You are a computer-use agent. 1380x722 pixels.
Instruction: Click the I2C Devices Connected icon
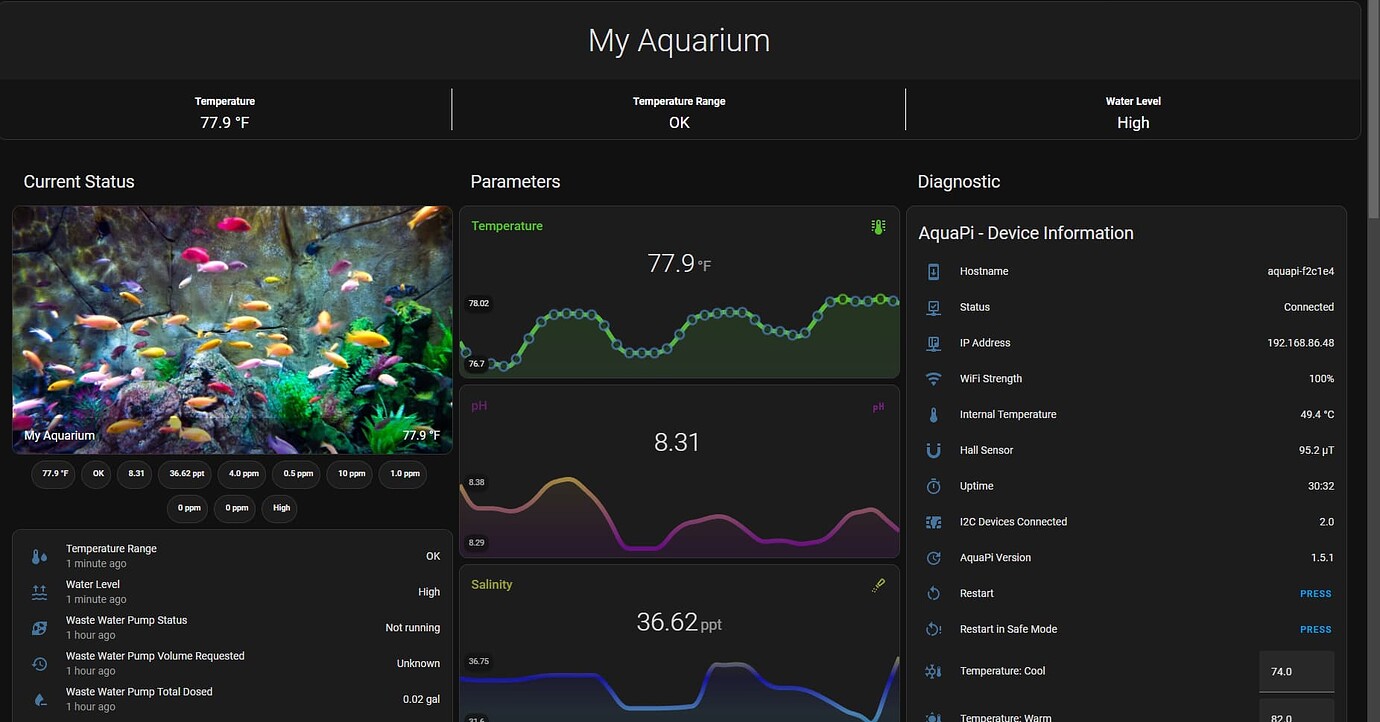pyautogui.click(x=933, y=521)
